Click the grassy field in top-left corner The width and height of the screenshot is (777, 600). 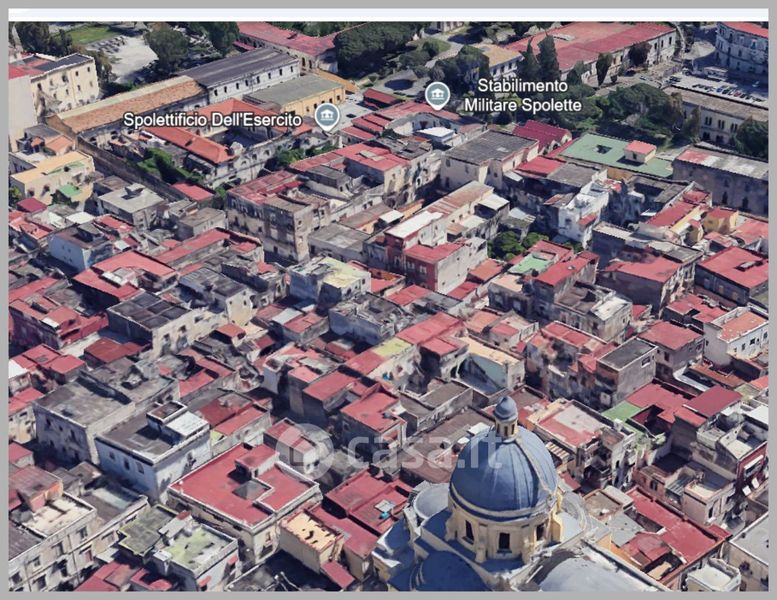[92, 35]
